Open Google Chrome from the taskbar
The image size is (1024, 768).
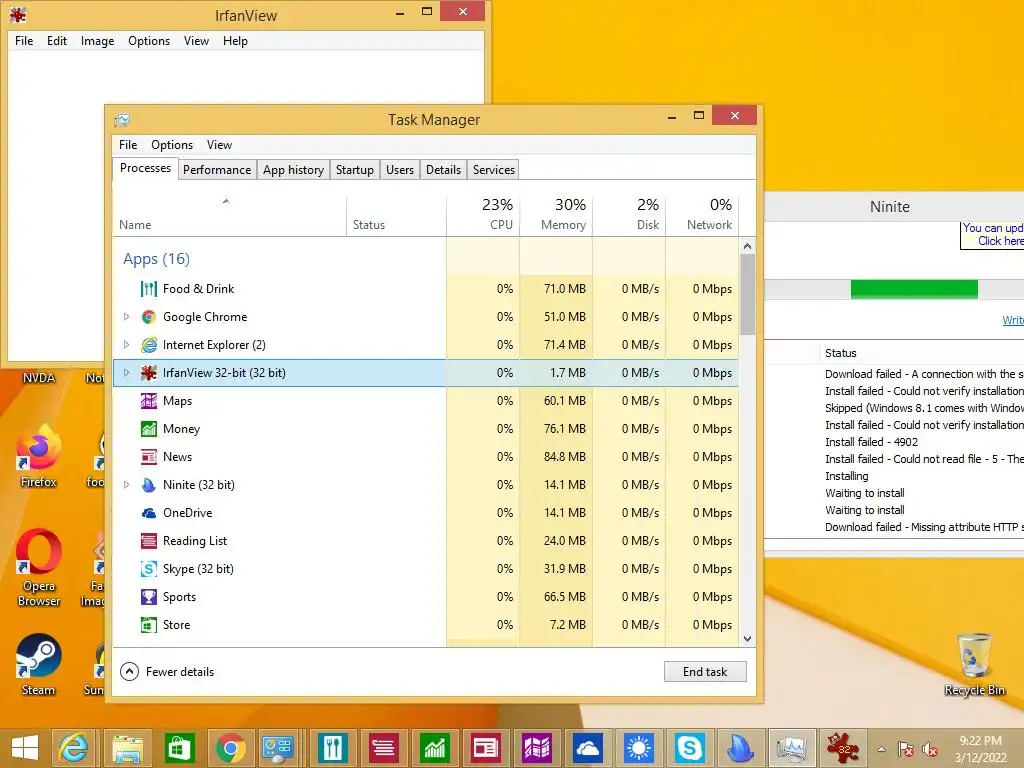230,748
